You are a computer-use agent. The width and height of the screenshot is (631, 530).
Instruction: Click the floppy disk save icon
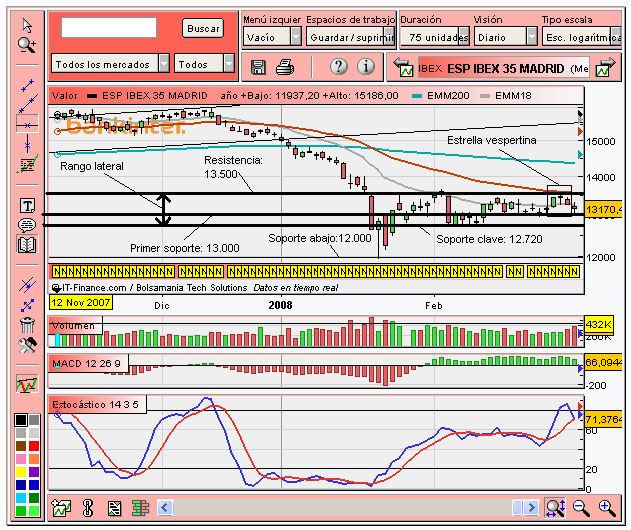258,67
